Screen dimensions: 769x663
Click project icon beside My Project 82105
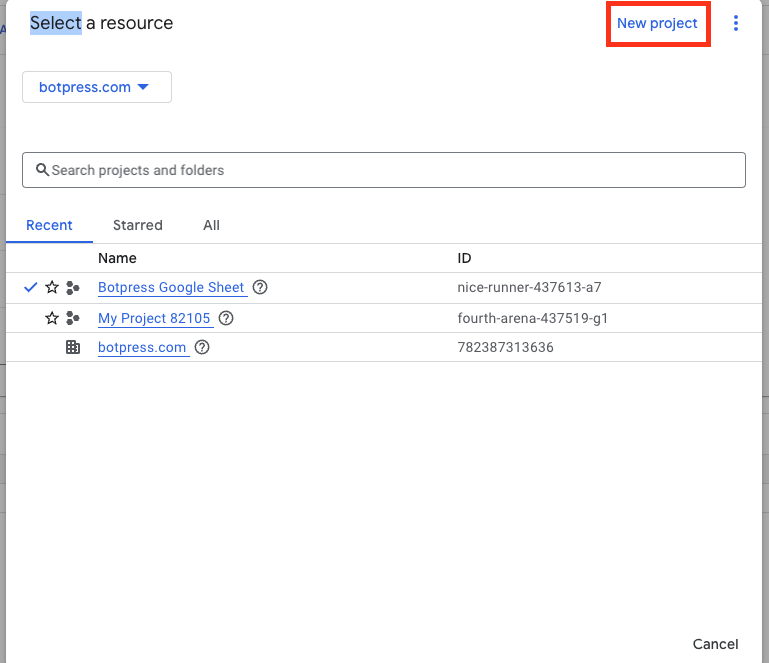(73, 318)
